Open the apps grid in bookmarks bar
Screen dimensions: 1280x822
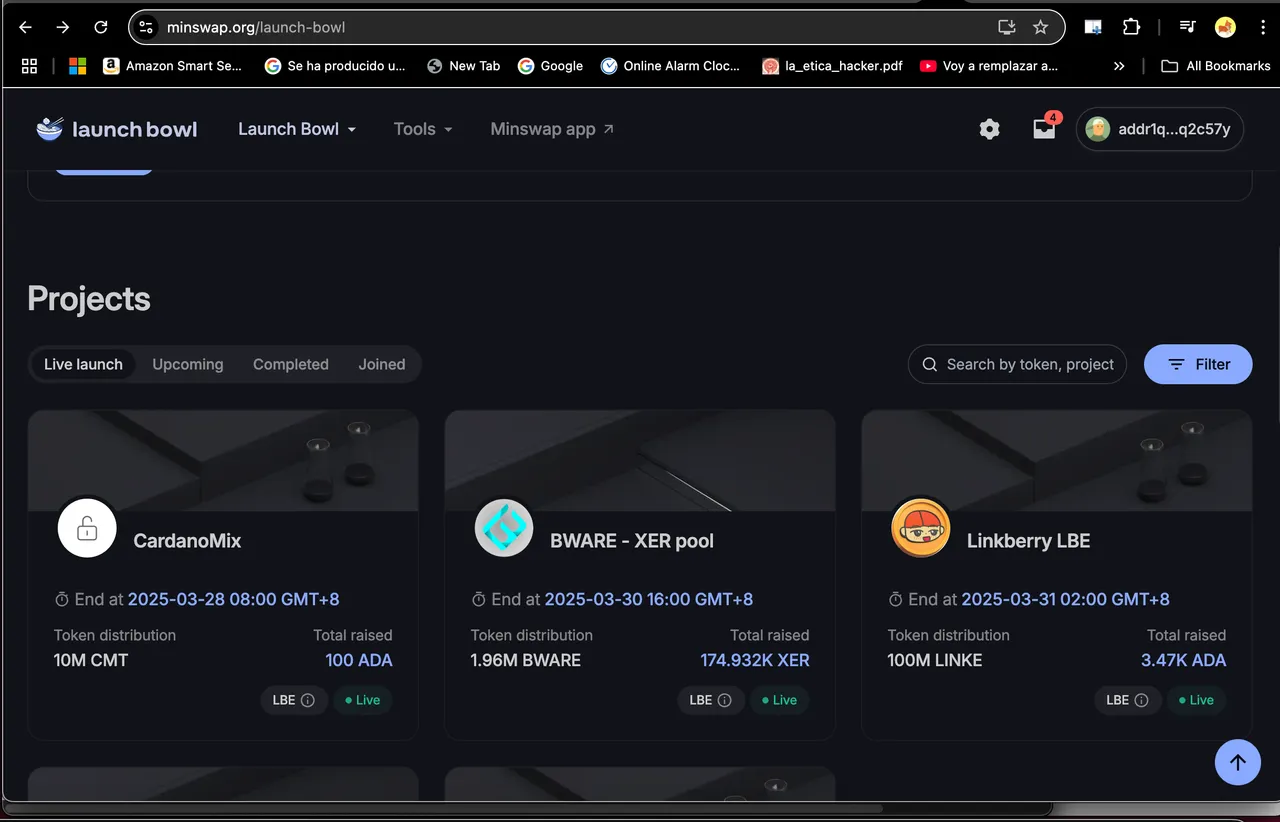click(29, 66)
